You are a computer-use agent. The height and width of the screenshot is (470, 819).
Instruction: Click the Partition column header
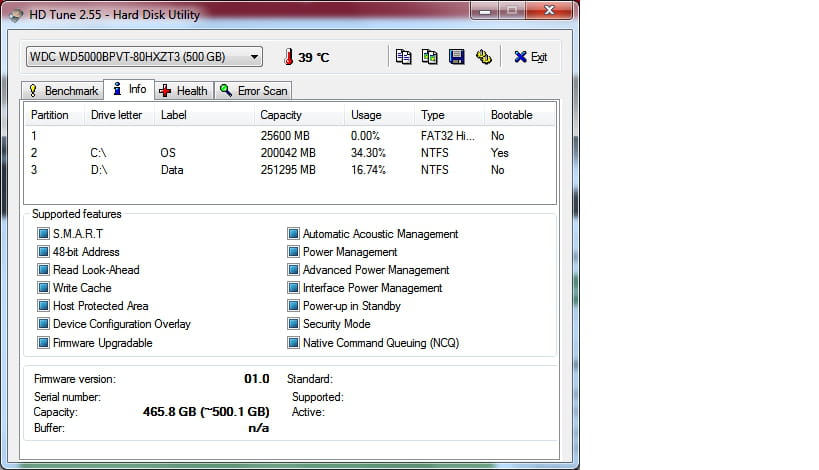[54, 115]
